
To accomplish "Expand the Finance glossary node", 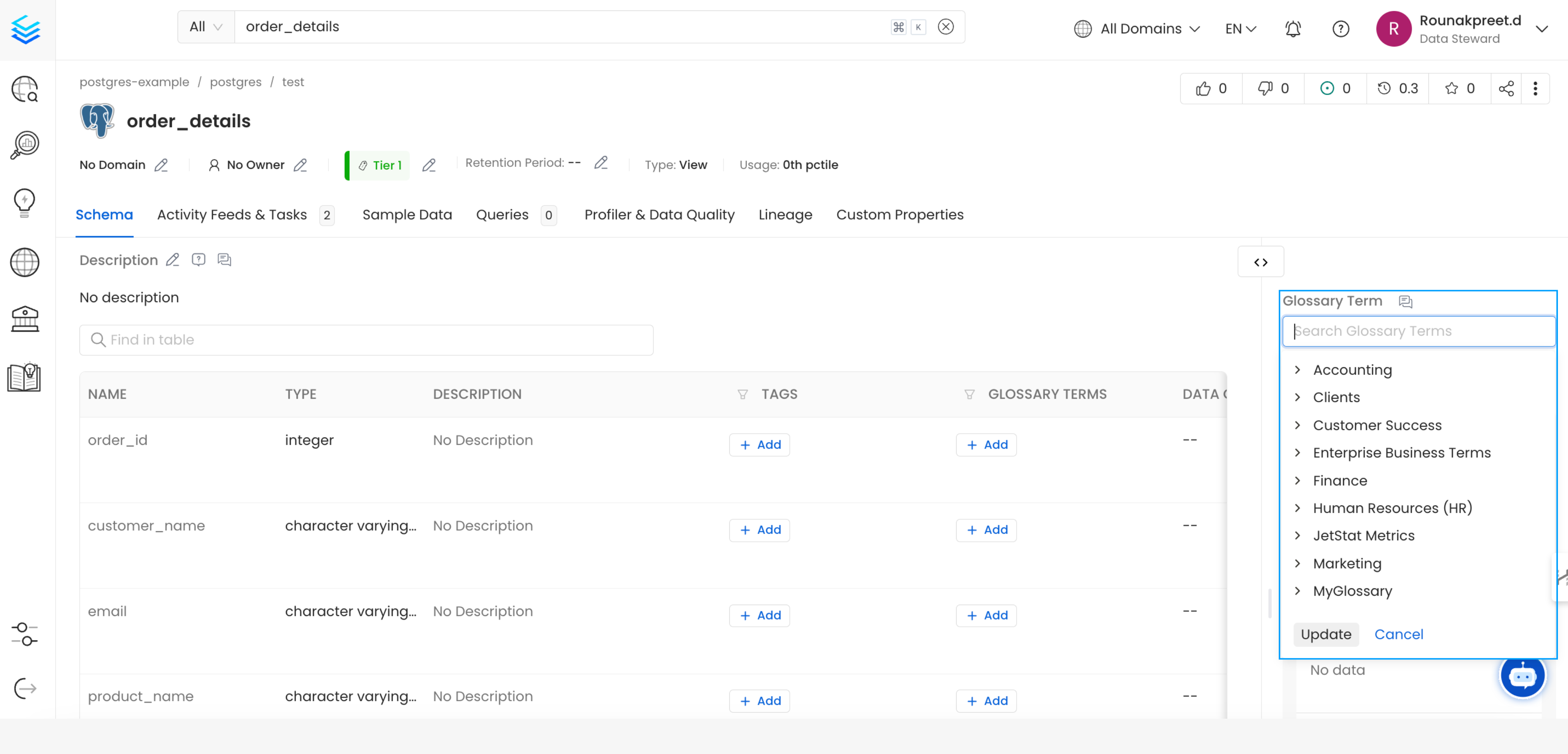I will [x=1297, y=481].
